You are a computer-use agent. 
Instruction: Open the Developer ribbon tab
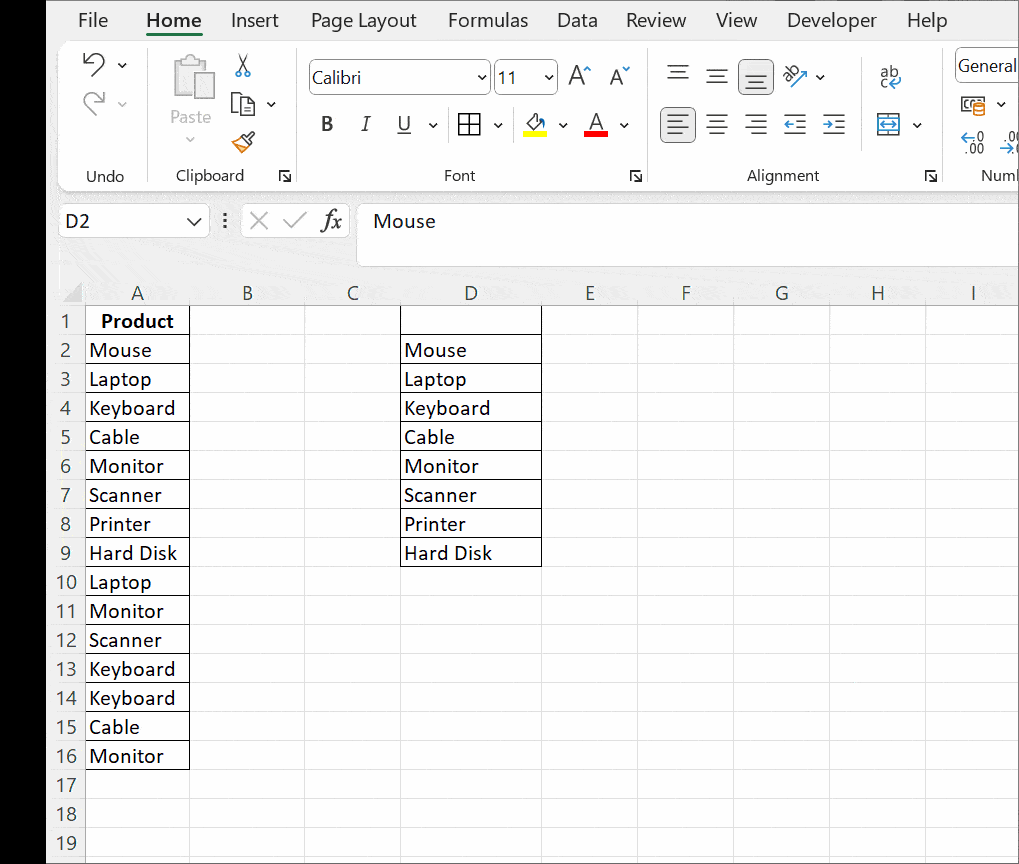(x=832, y=20)
